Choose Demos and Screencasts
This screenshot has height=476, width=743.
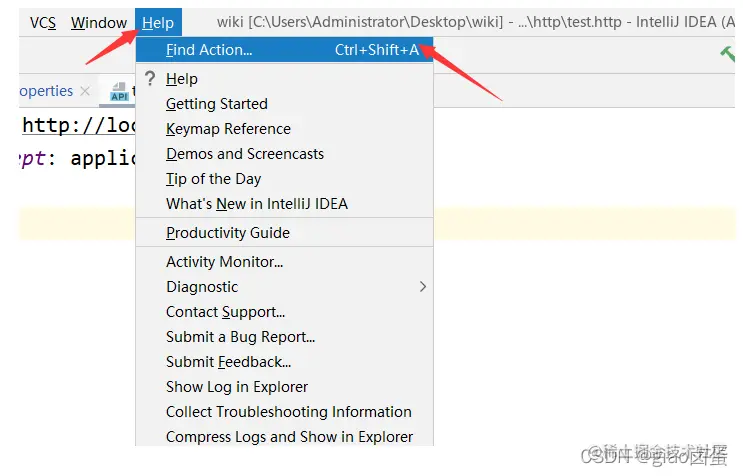pyautogui.click(x=284, y=154)
